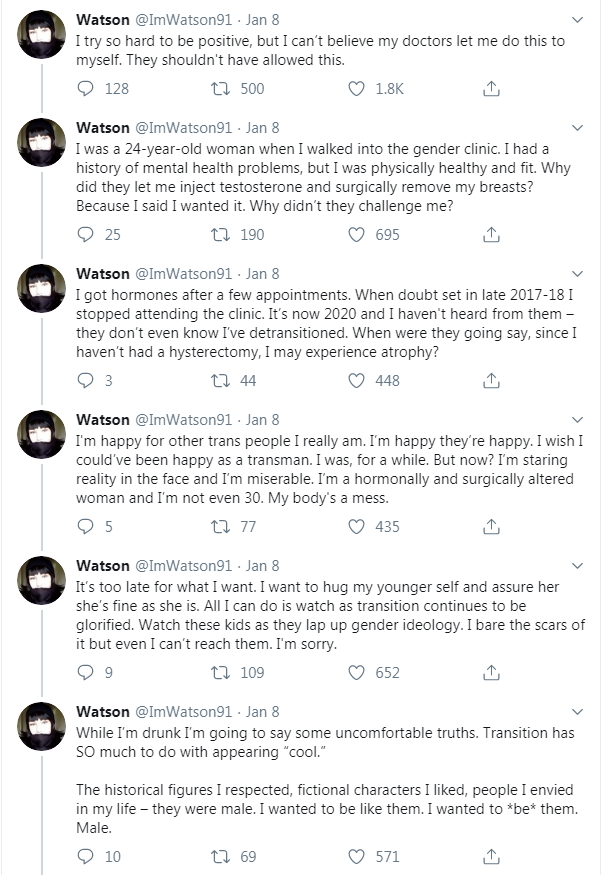Open the Jan 8 timestamp of last tweet
This screenshot has height=875, width=612.
262,712
